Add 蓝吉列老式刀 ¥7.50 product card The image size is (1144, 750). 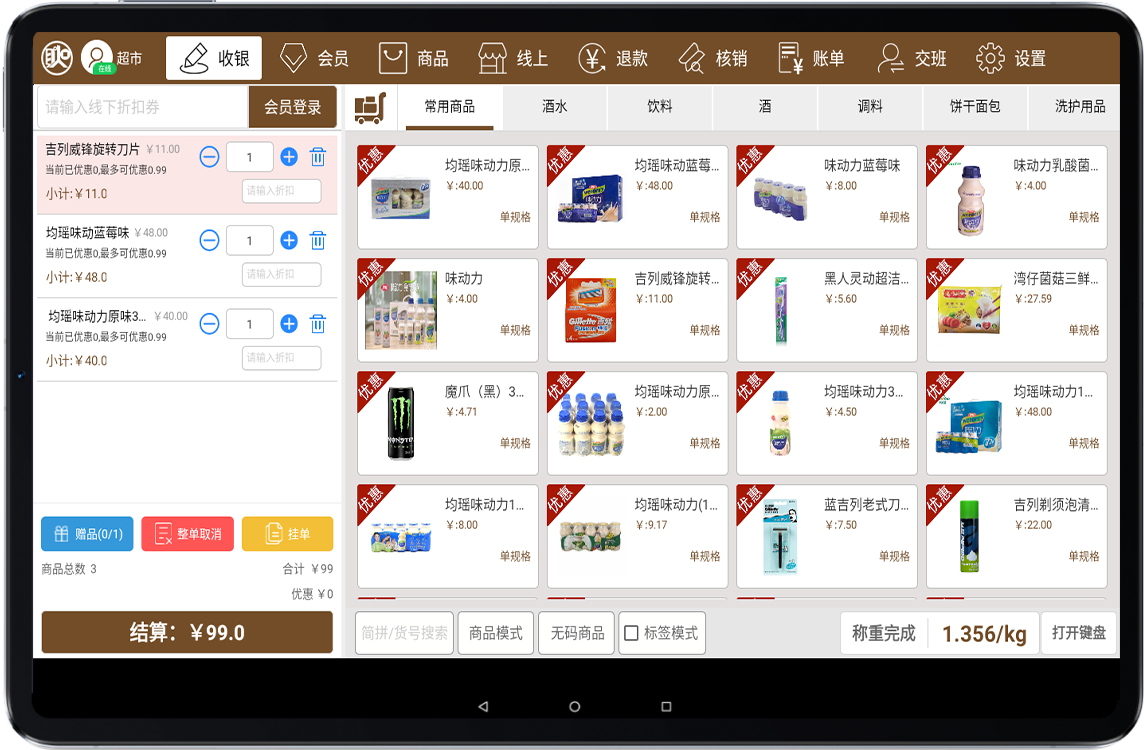(827, 536)
